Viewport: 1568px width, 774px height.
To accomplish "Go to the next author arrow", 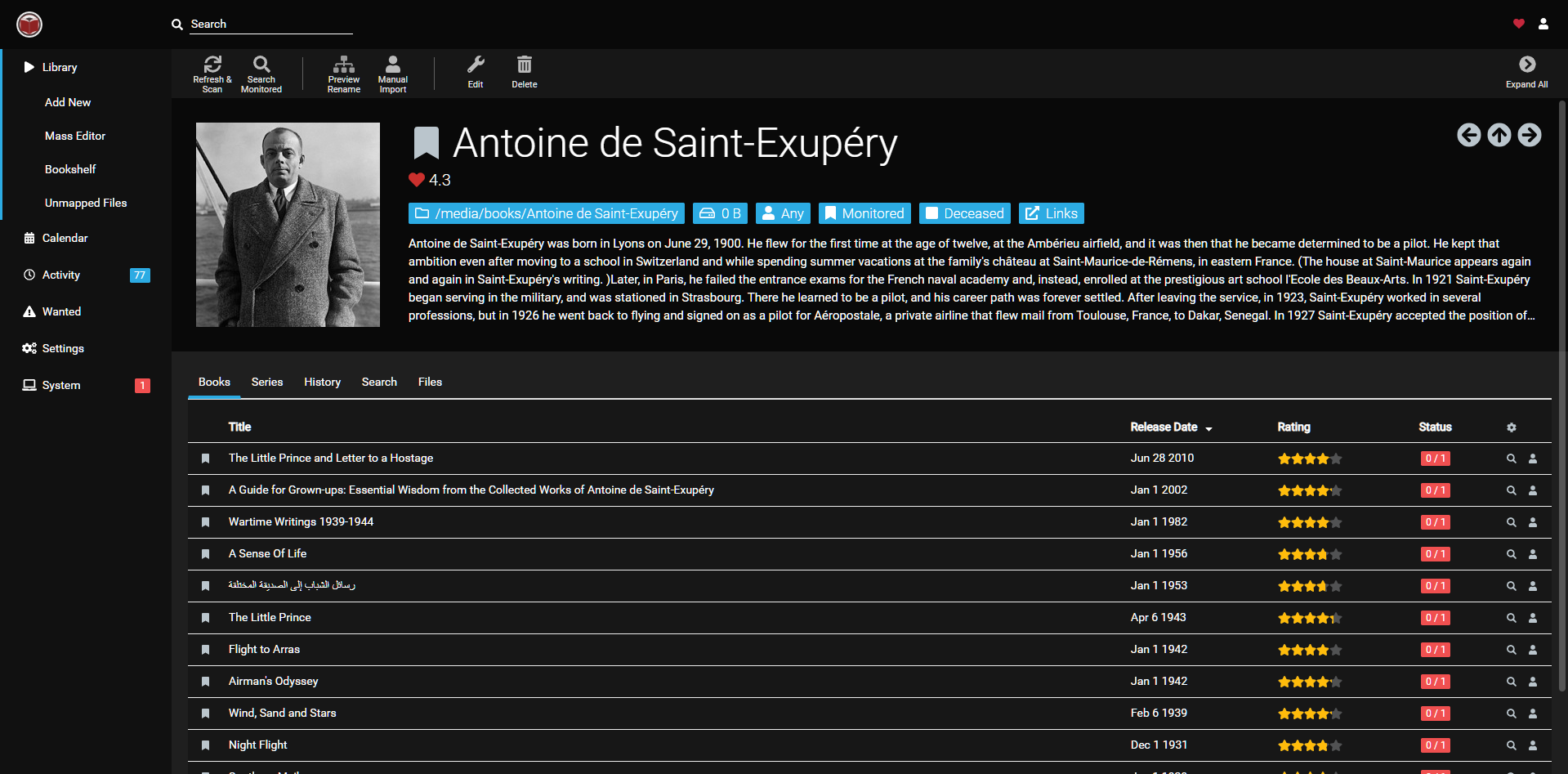I will click(x=1530, y=135).
